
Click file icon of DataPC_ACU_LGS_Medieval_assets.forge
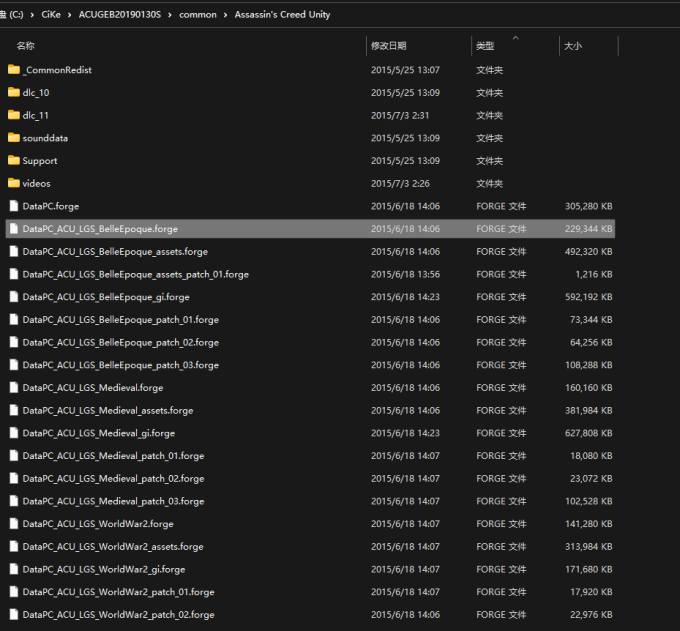14,410
